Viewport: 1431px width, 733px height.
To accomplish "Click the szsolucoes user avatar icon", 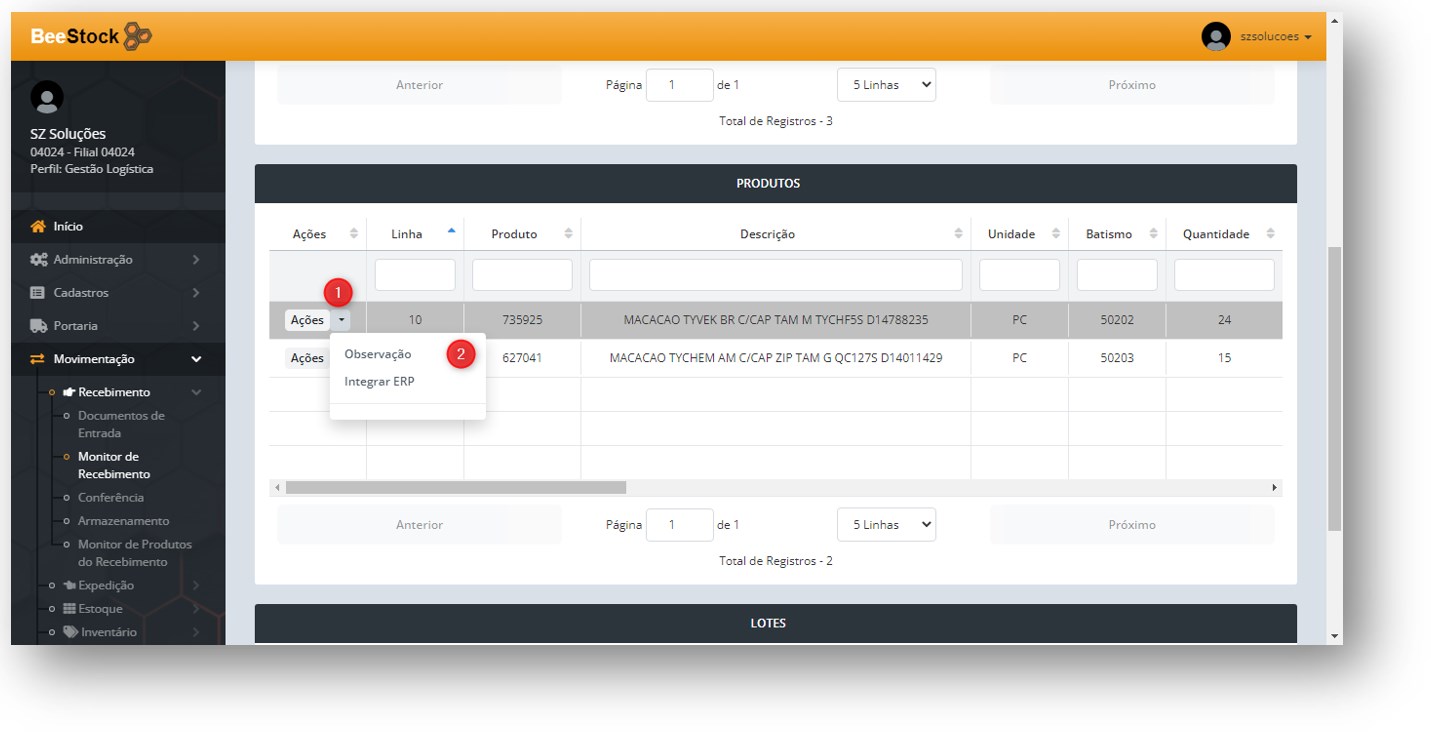I will tap(1215, 37).
